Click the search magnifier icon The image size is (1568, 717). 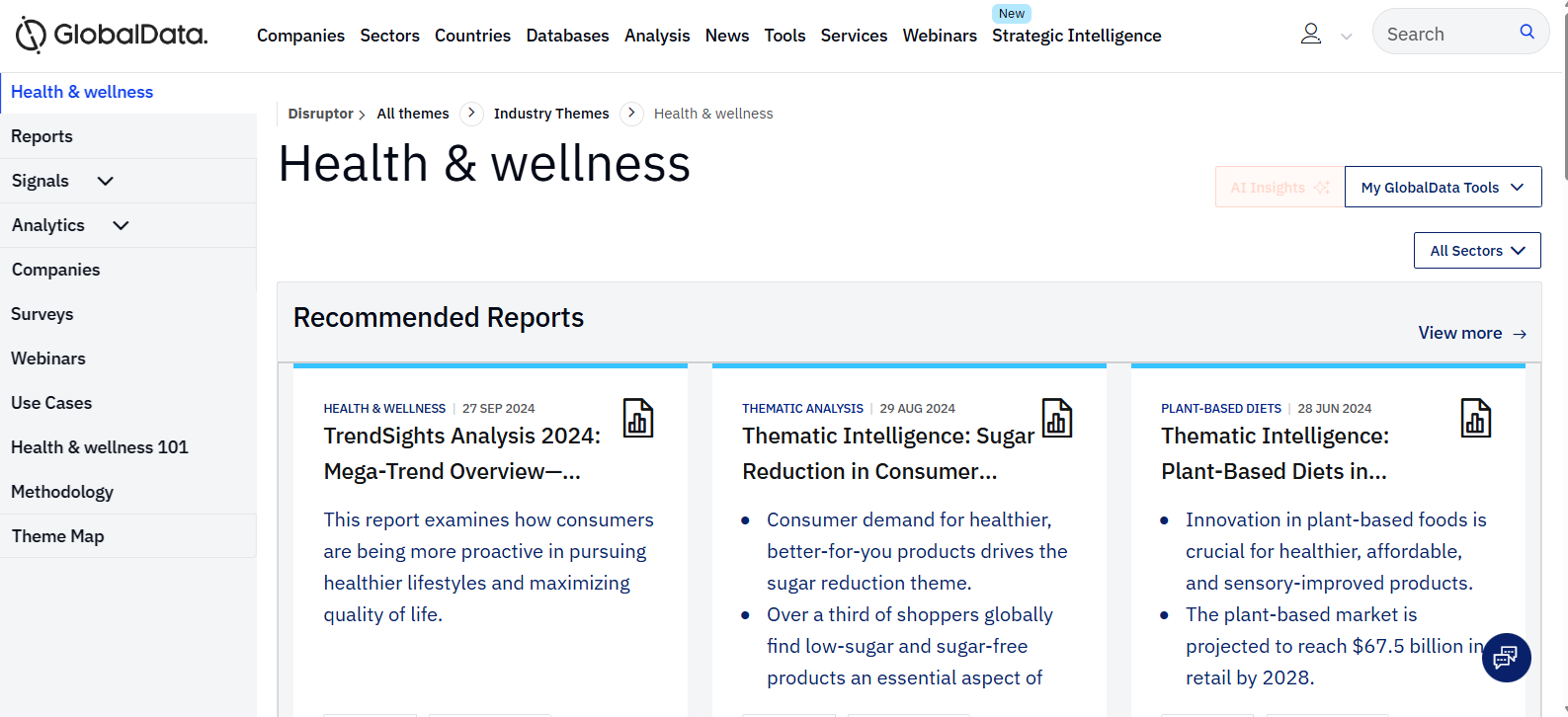coord(1527,32)
